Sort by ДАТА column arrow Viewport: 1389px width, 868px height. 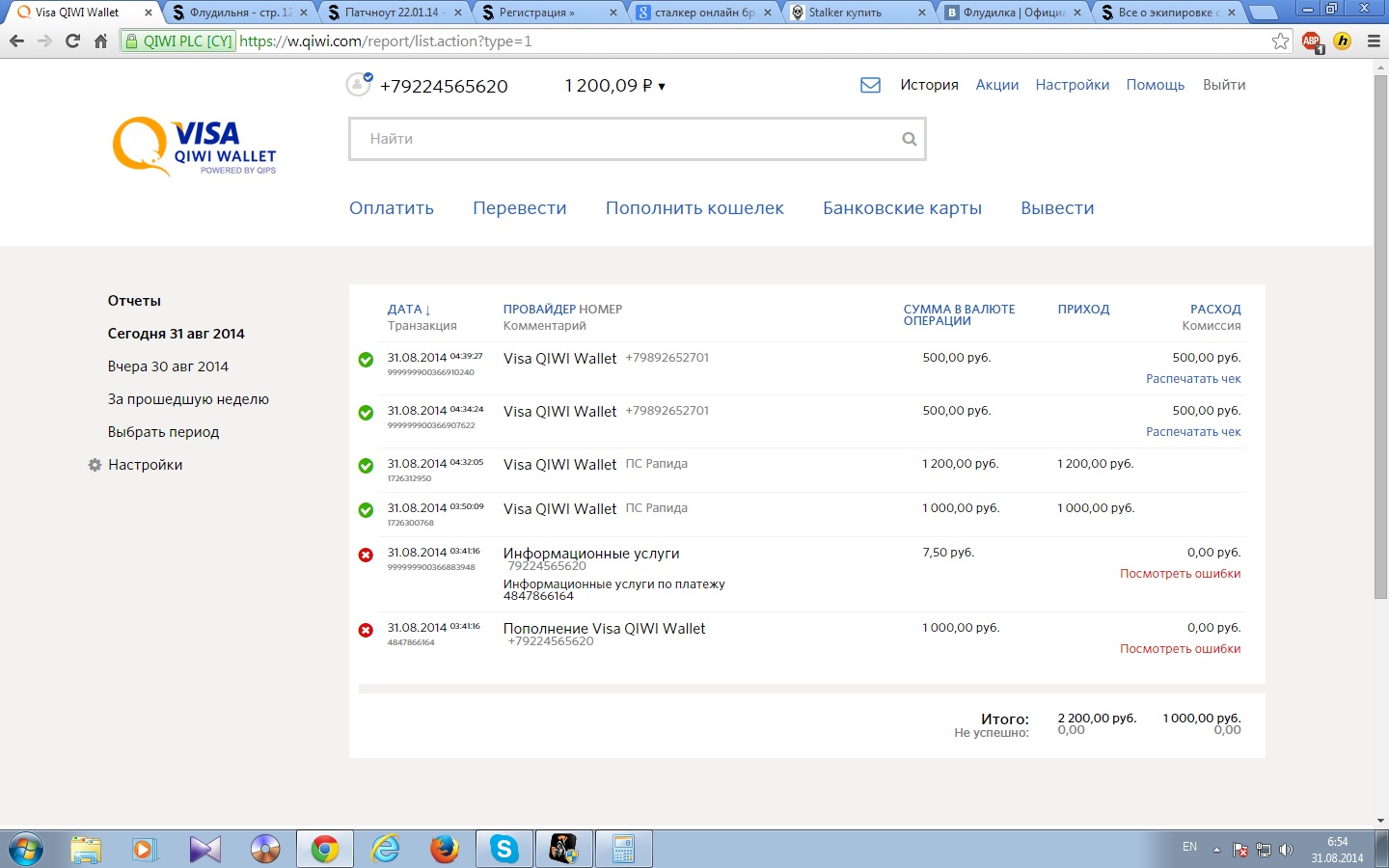[x=427, y=311]
